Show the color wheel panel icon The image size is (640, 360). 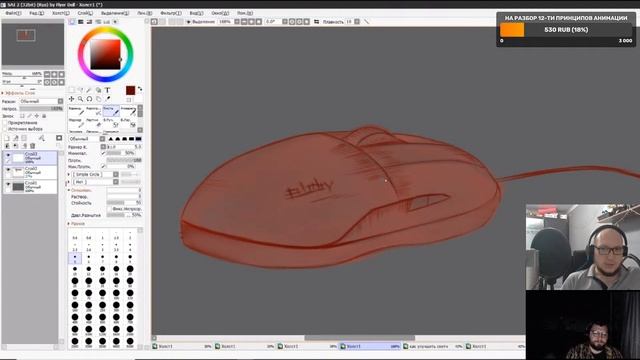click(72, 22)
